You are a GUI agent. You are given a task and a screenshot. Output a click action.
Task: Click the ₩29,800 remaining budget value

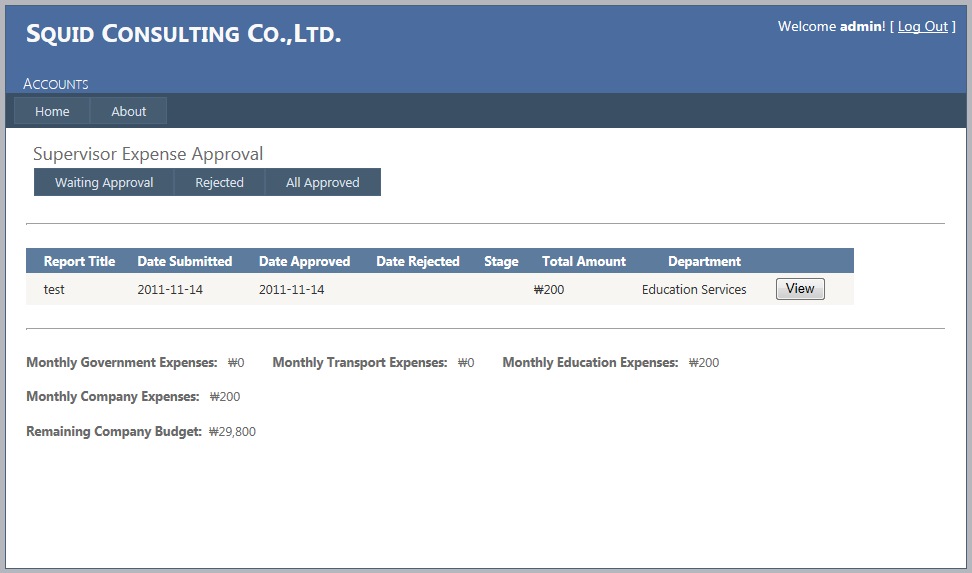232,432
